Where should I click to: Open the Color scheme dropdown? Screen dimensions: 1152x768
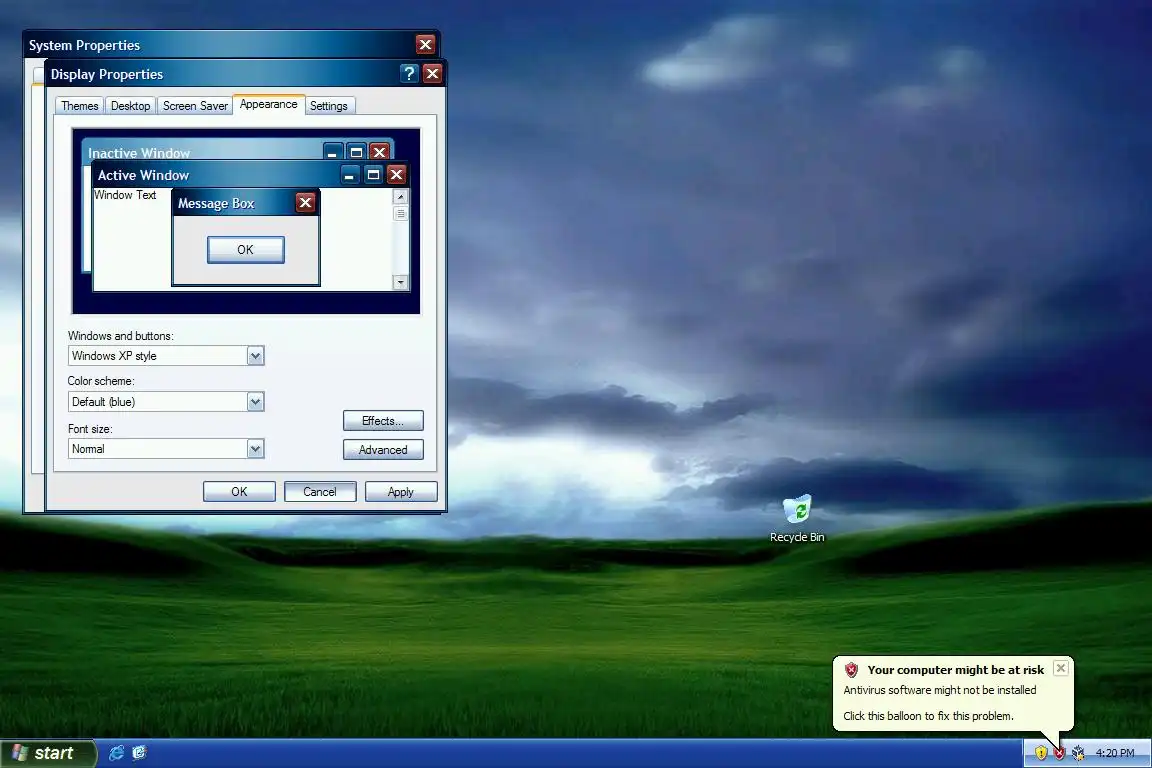pos(255,402)
